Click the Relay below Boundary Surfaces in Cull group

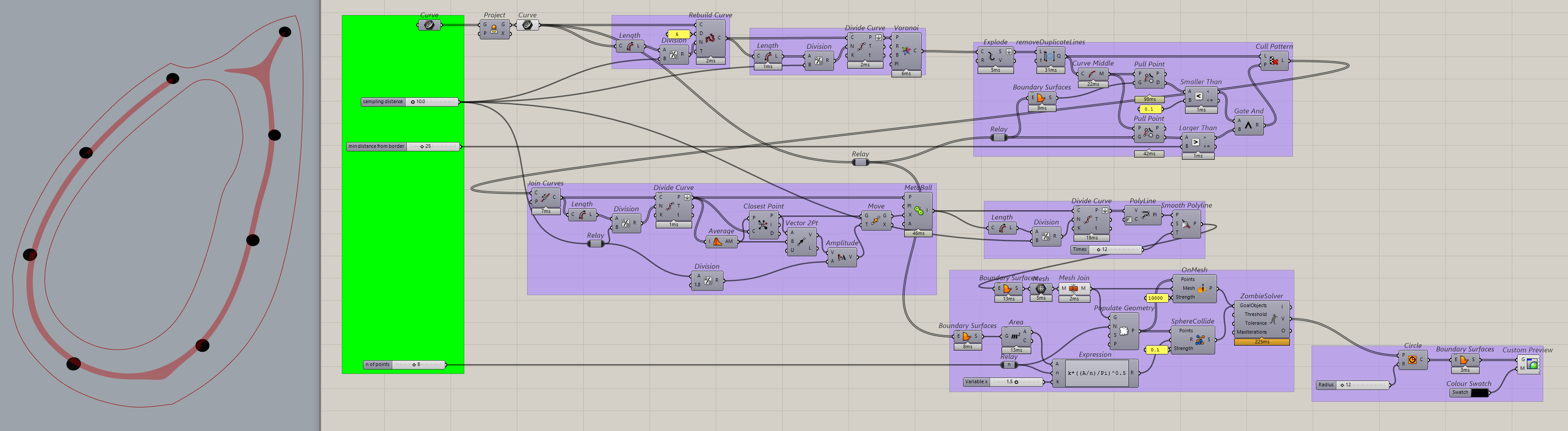(x=998, y=138)
